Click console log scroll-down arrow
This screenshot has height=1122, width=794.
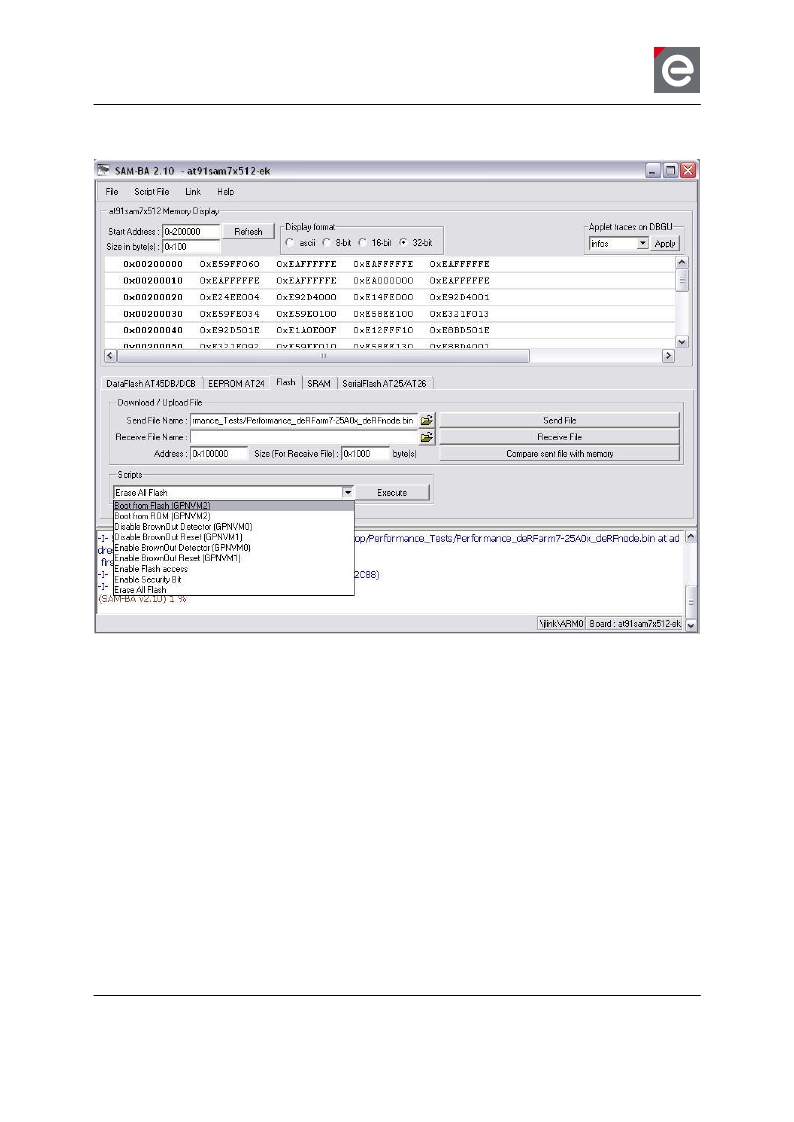tap(691, 625)
